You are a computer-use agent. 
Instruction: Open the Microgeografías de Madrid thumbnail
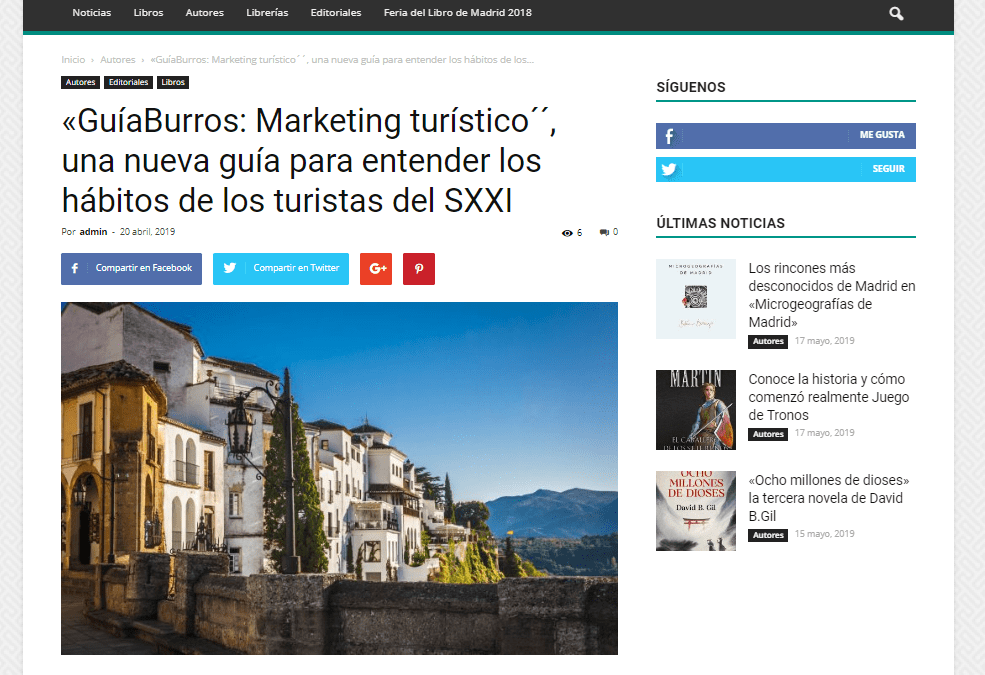click(x=696, y=299)
